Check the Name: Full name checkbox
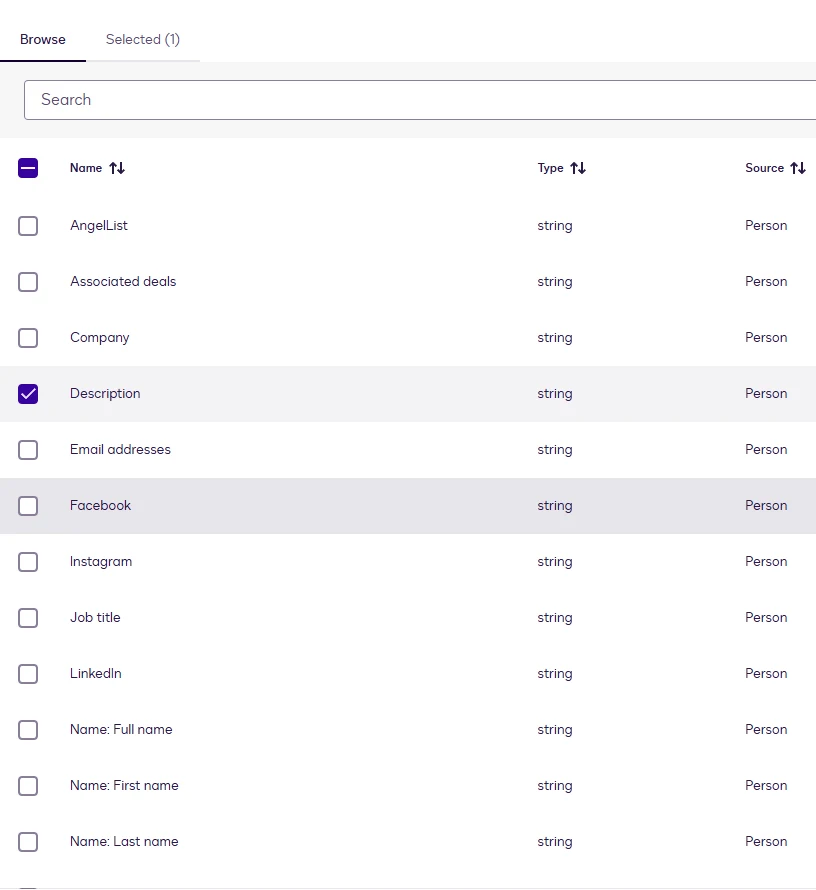816x890 pixels. pos(28,730)
